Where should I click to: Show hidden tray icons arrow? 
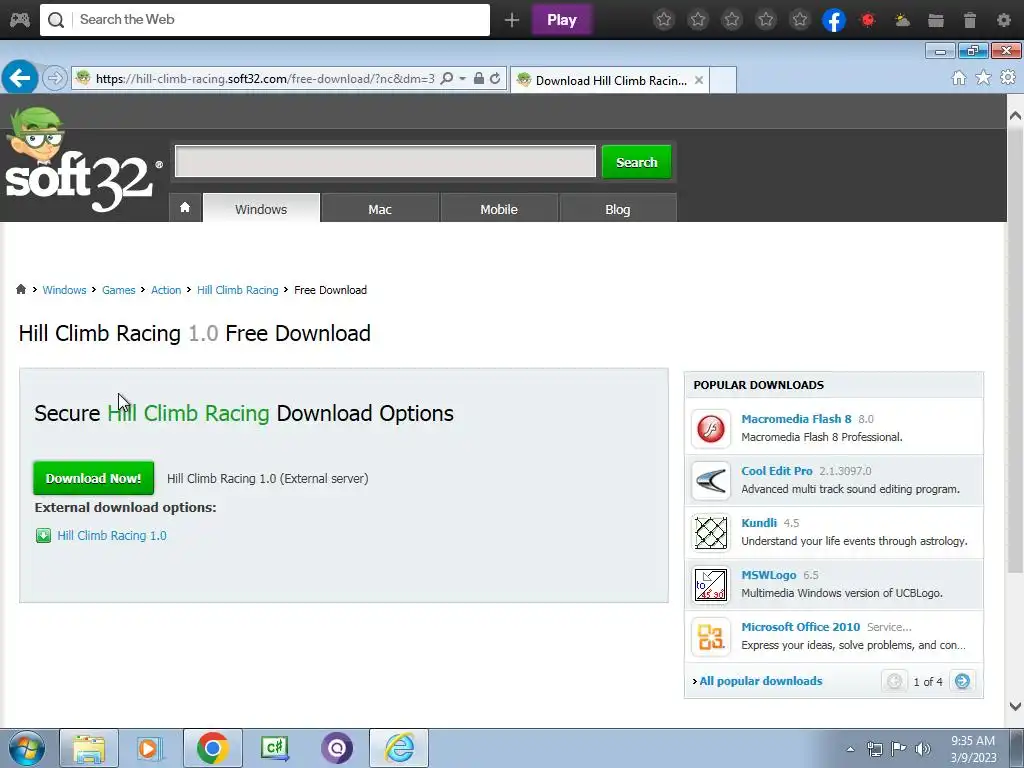850,749
